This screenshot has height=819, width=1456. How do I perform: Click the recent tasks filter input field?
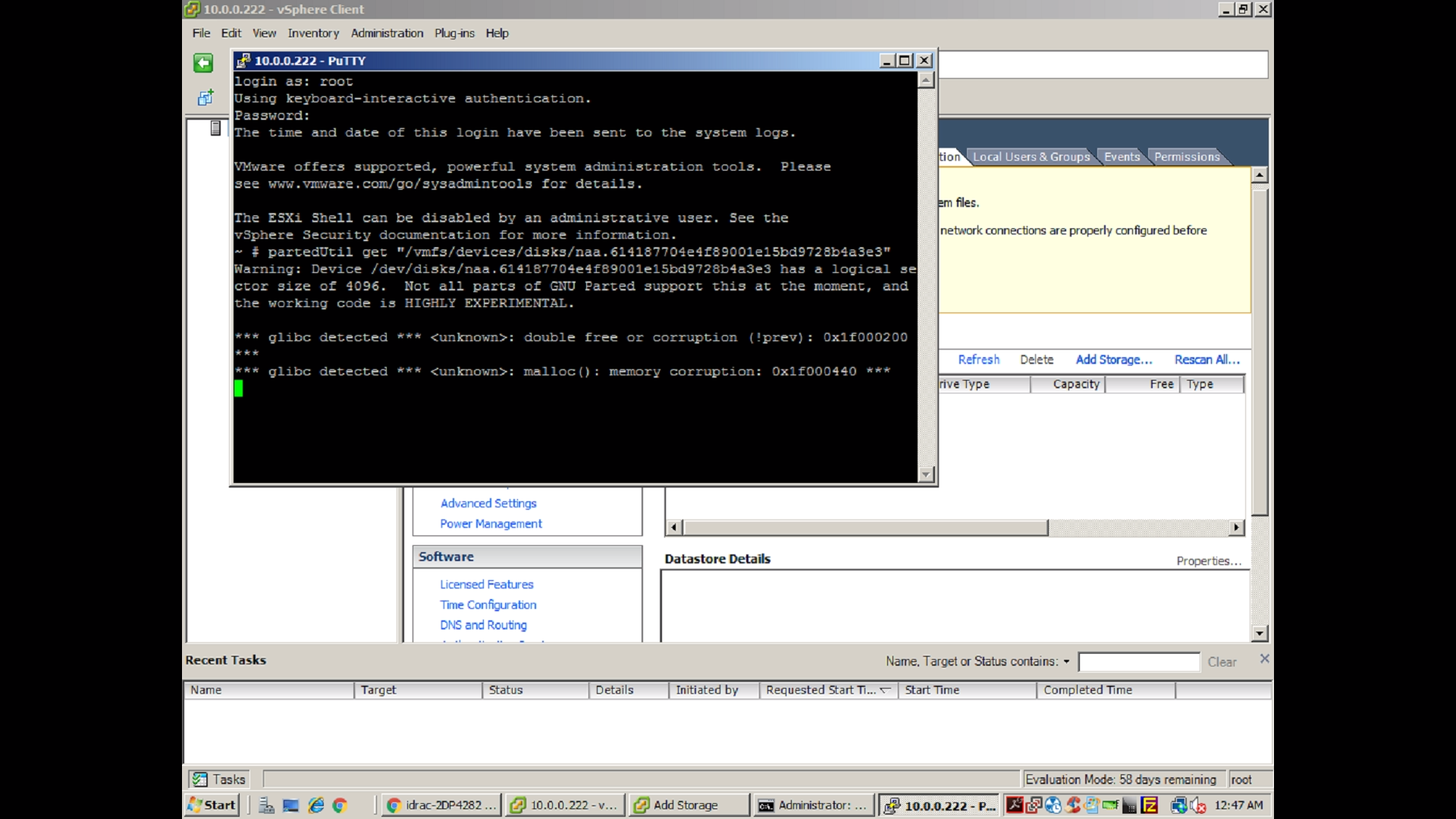point(1139,662)
